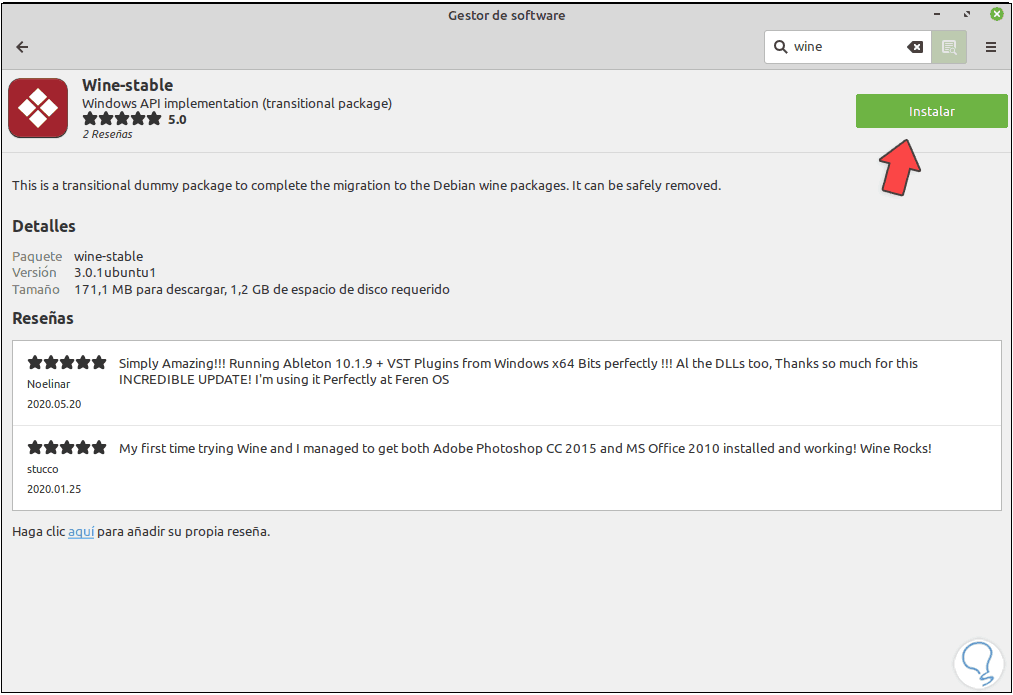Close the Gestor de software window
Image resolution: width=1013 pixels, height=695 pixels.
coord(996,14)
